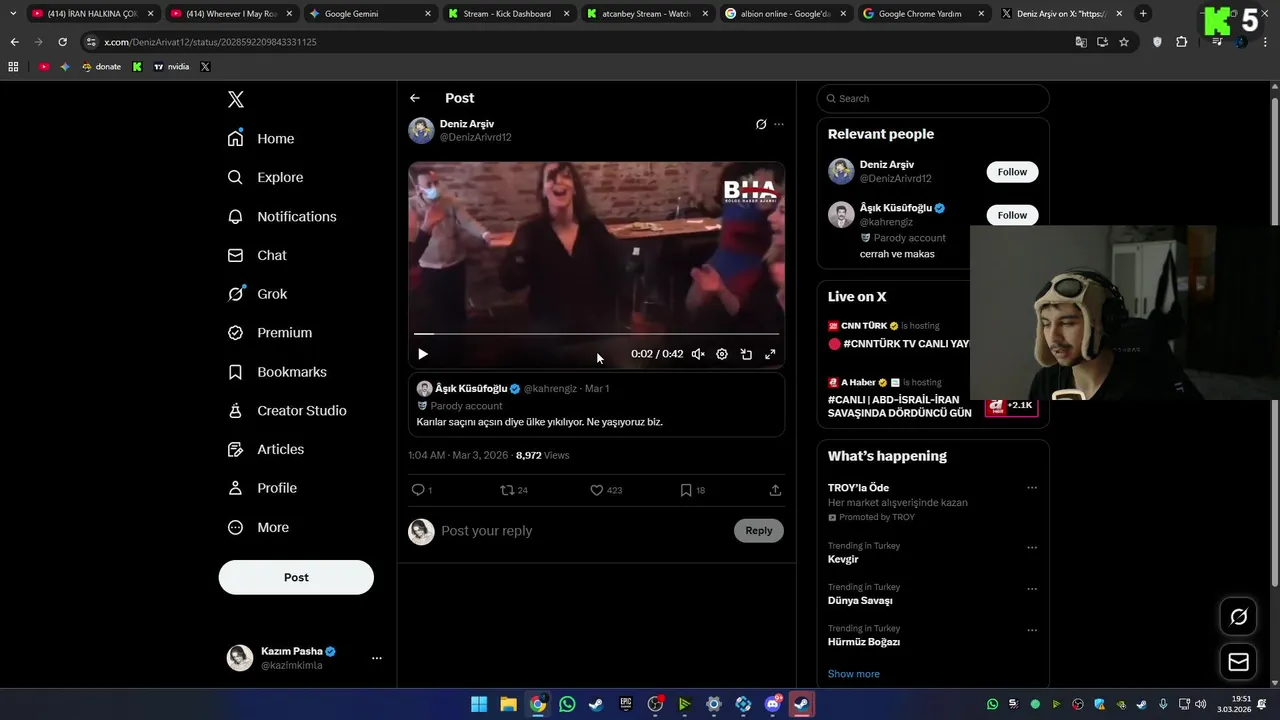This screenshot has width=1280, height=720.
Task: Go back using the Post header arrow
Action: point(415,98)
